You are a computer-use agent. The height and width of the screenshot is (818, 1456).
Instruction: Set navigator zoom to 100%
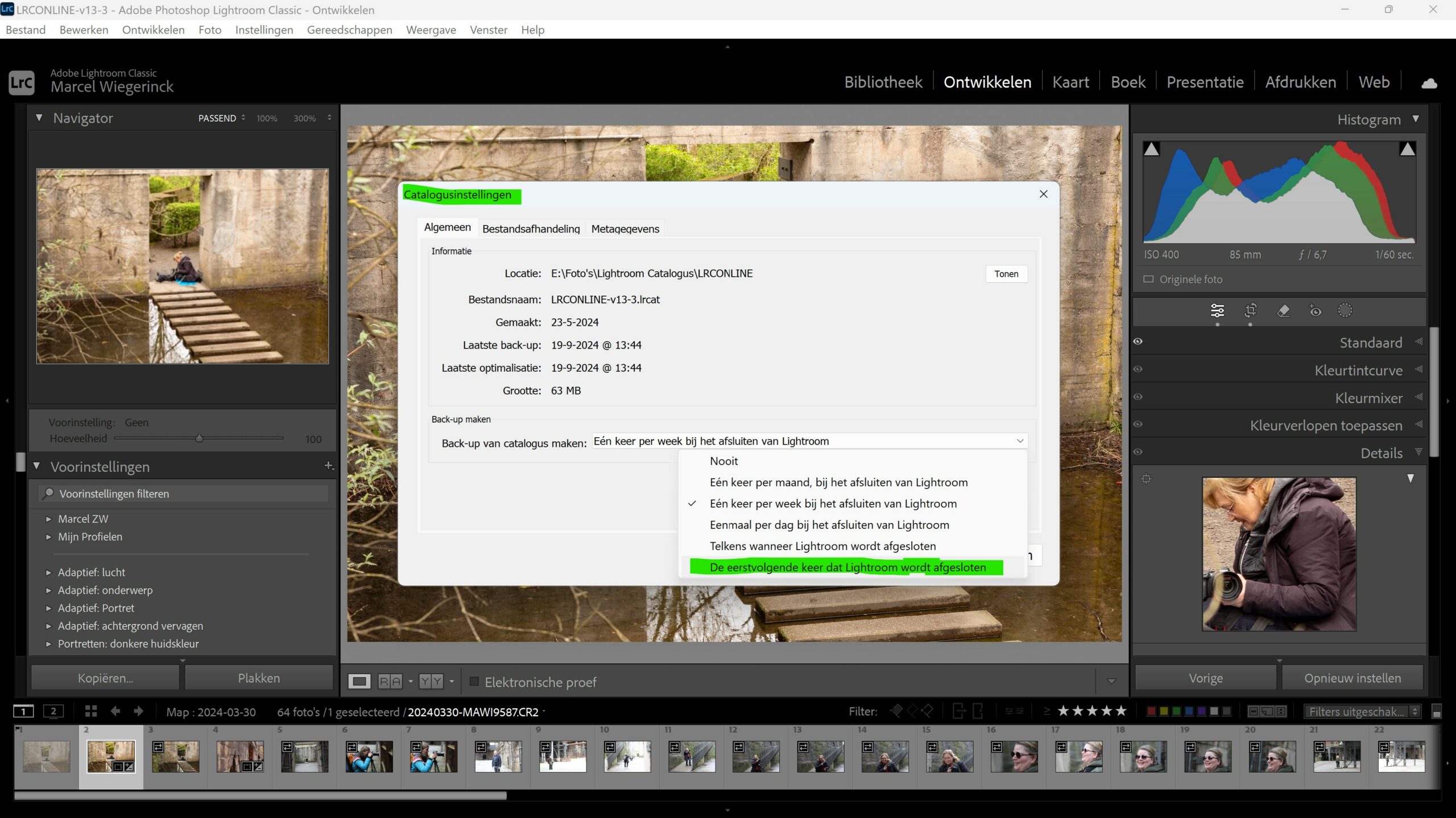(x=267, y=118)
